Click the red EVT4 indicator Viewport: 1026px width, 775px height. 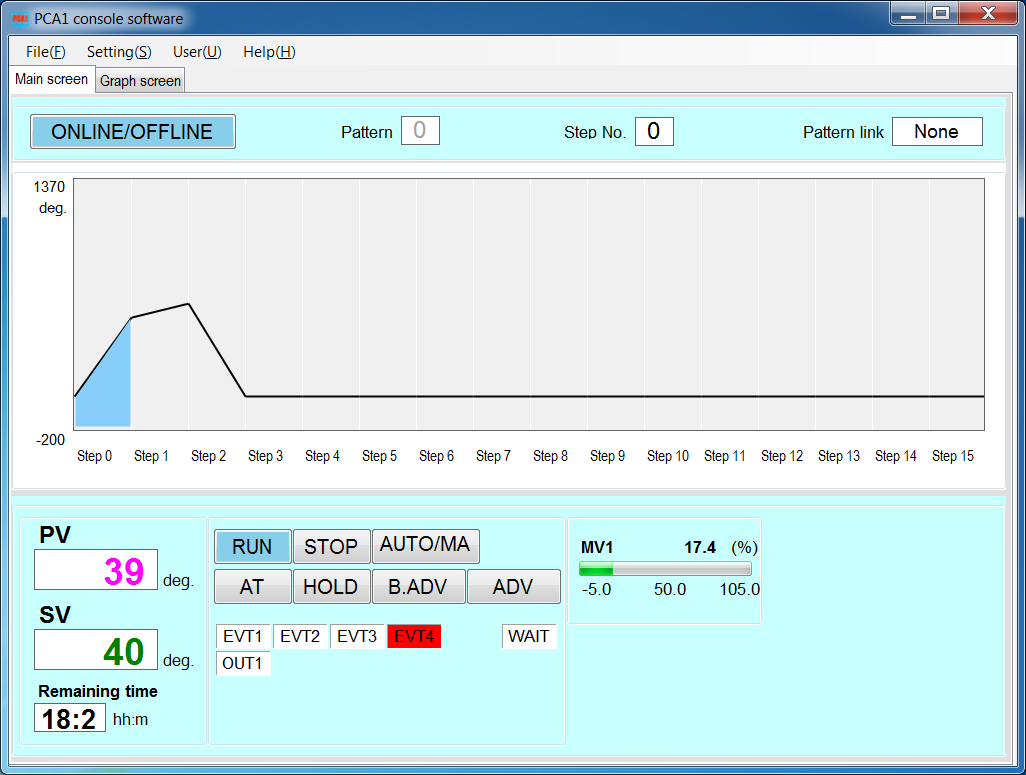point(414,636)
